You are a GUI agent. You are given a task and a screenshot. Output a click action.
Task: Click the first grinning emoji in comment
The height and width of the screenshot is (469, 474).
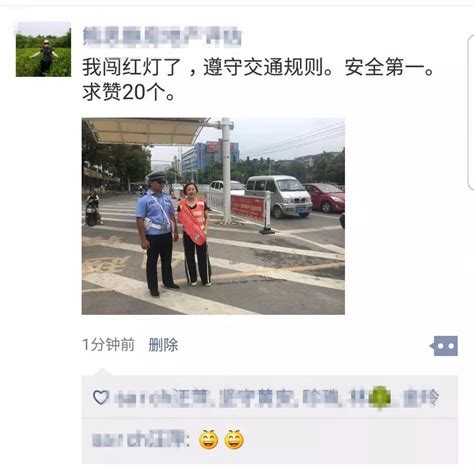tap(209, 439)
